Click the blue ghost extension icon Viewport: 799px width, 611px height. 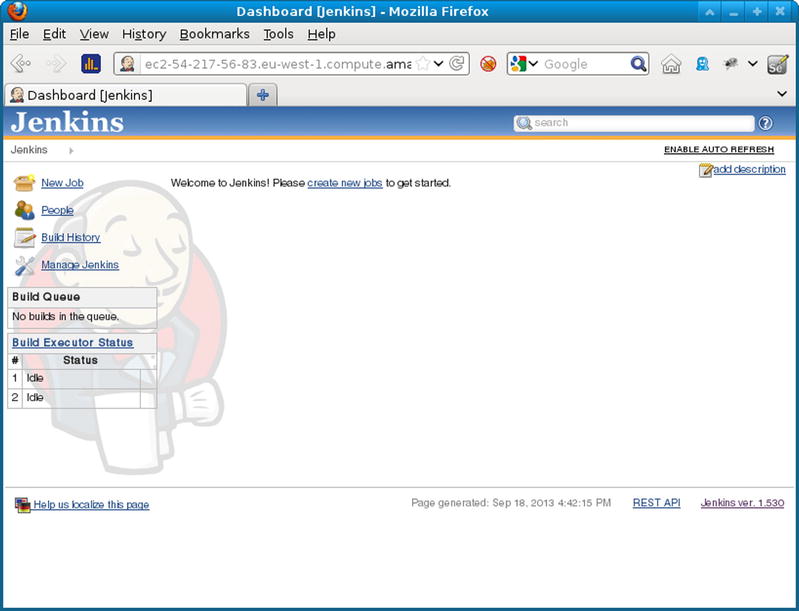pos(702,64)
